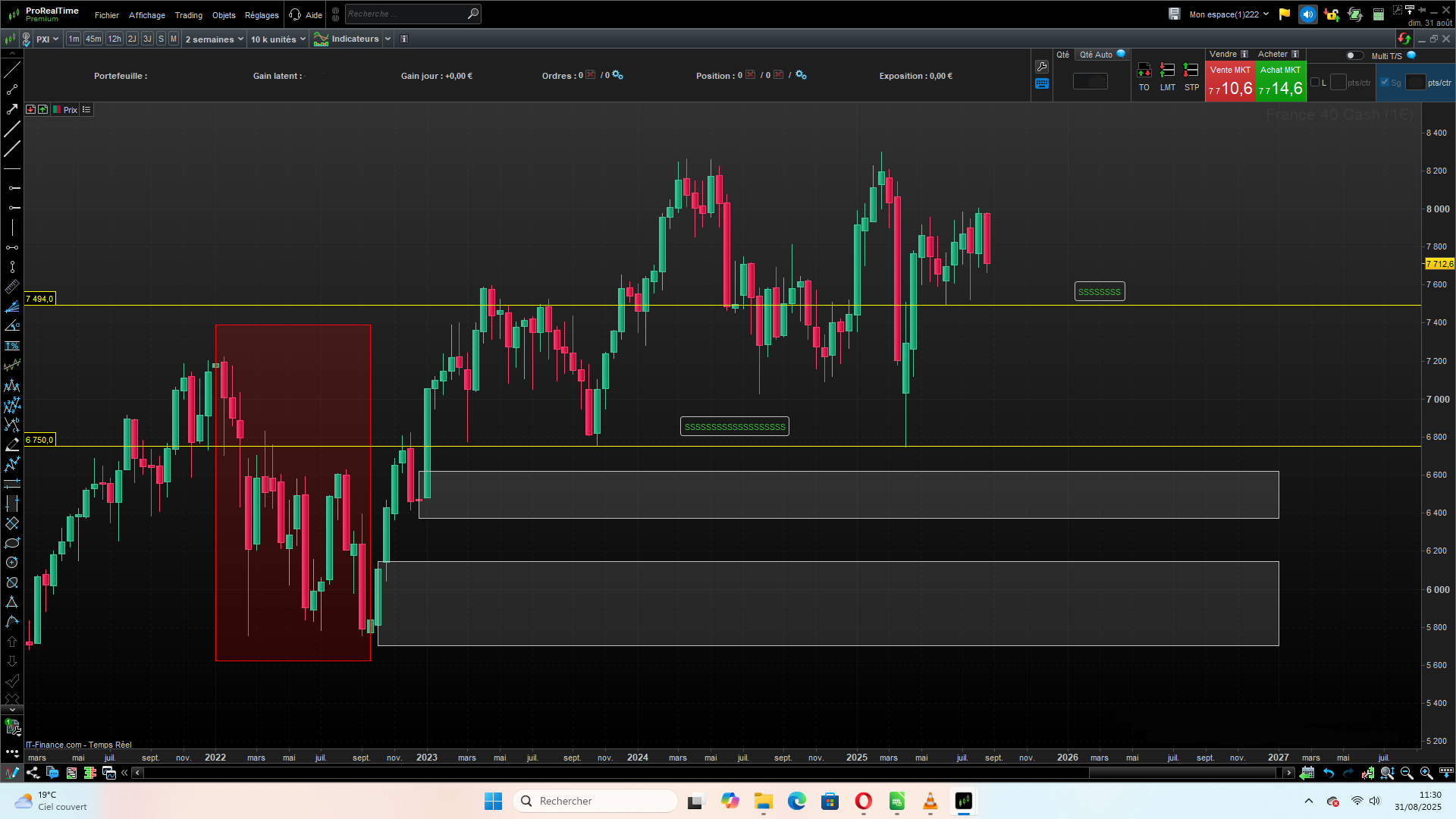Click the Recherche search field
1456x819 pixels.
tap(406, 14)
